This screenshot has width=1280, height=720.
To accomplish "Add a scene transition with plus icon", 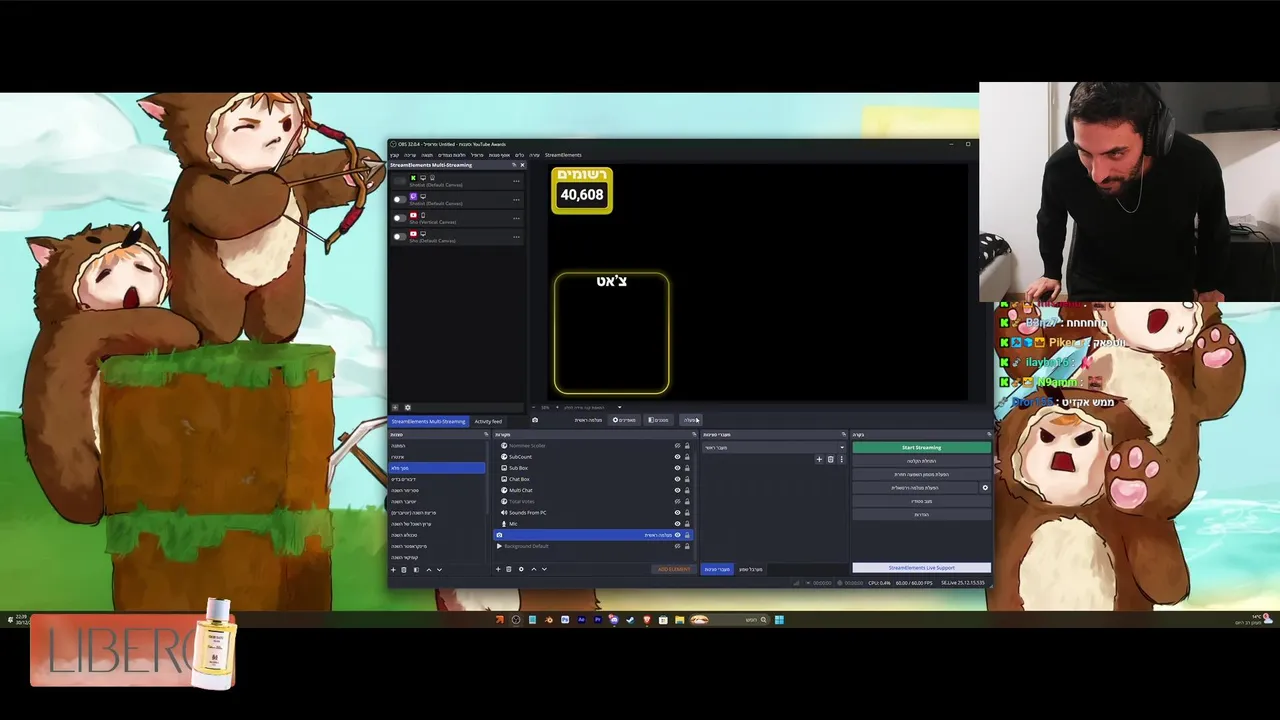I will tap(819, 459).
